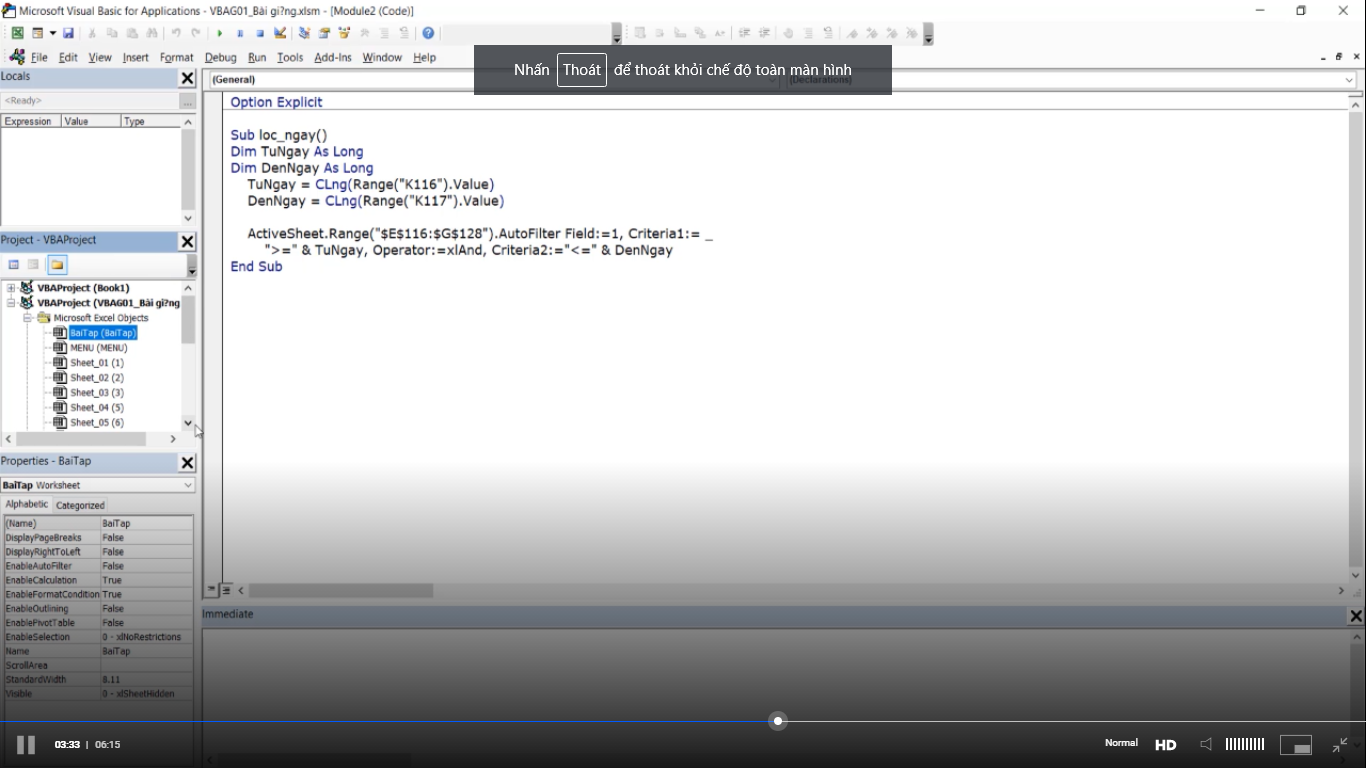This screenshot has height=768, width=1366.
Task: Switch to the Categorized properties tab
Action: coord(80,505)
